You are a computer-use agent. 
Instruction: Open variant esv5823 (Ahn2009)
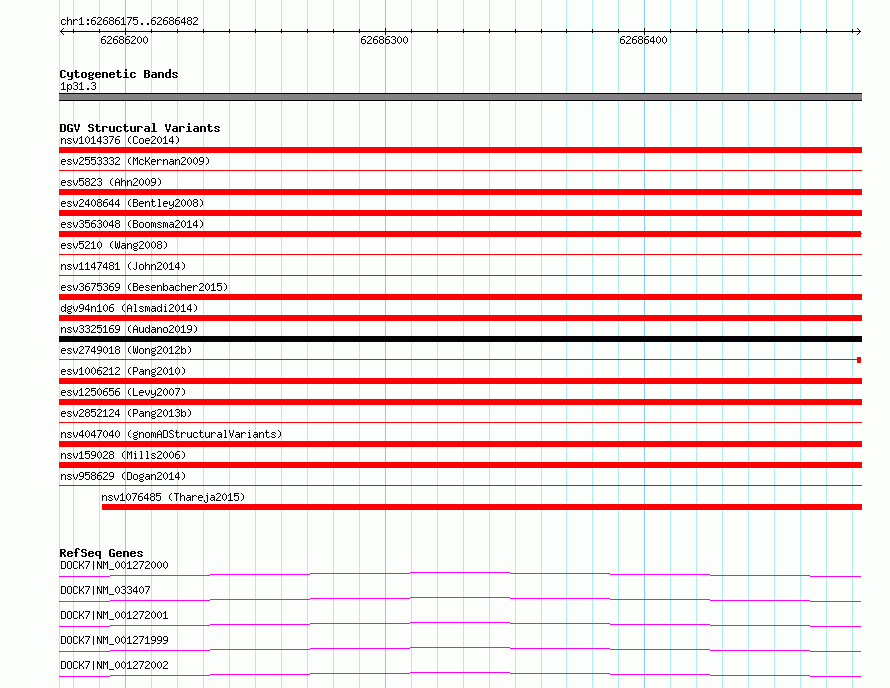click(x=111, y=182)
